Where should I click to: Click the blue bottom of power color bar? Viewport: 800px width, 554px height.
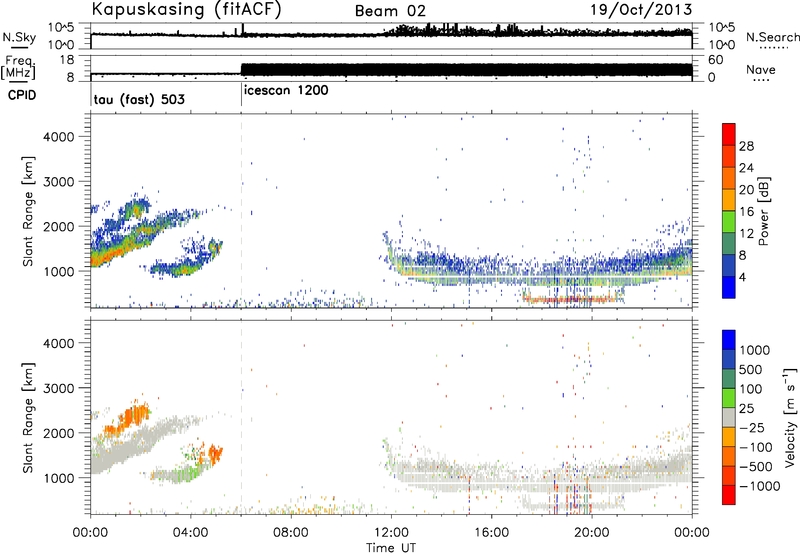pos(729,287)
